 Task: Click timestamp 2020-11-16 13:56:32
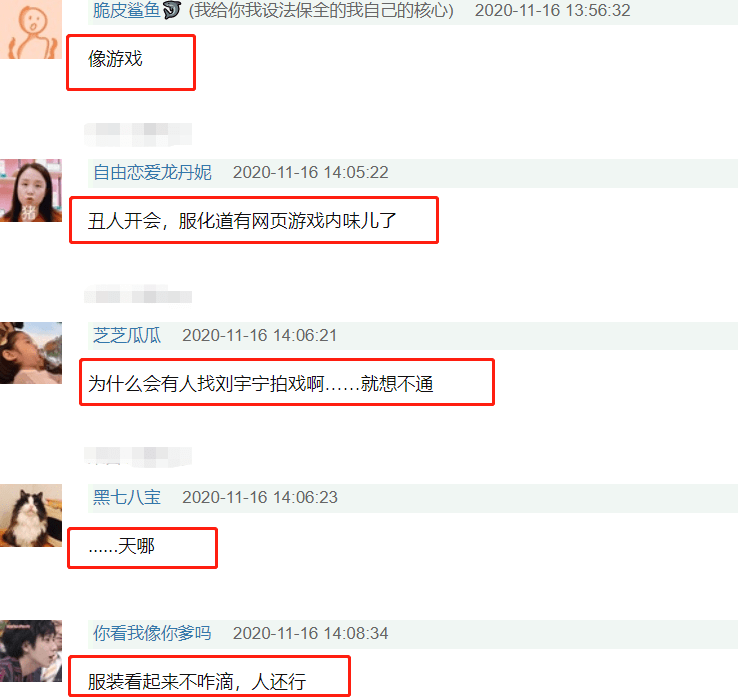(x=552, y=10)
